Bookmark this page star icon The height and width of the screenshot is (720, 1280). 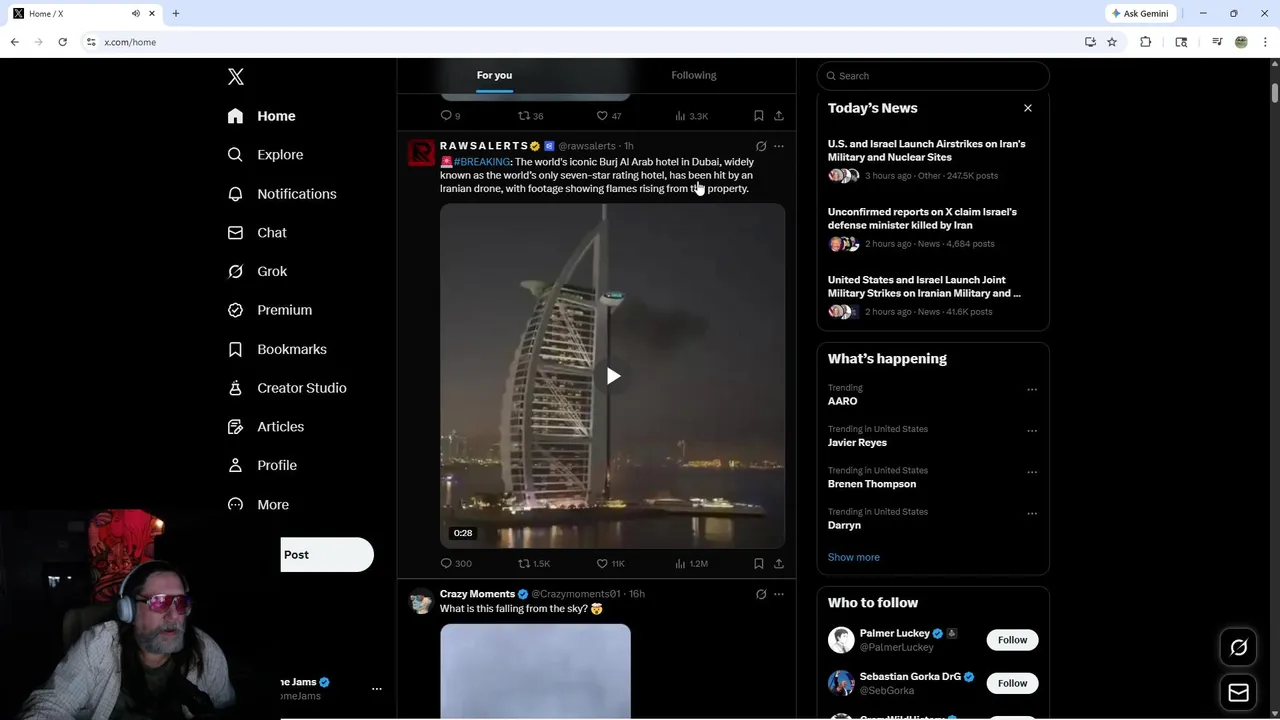[x=1112, y=42]
